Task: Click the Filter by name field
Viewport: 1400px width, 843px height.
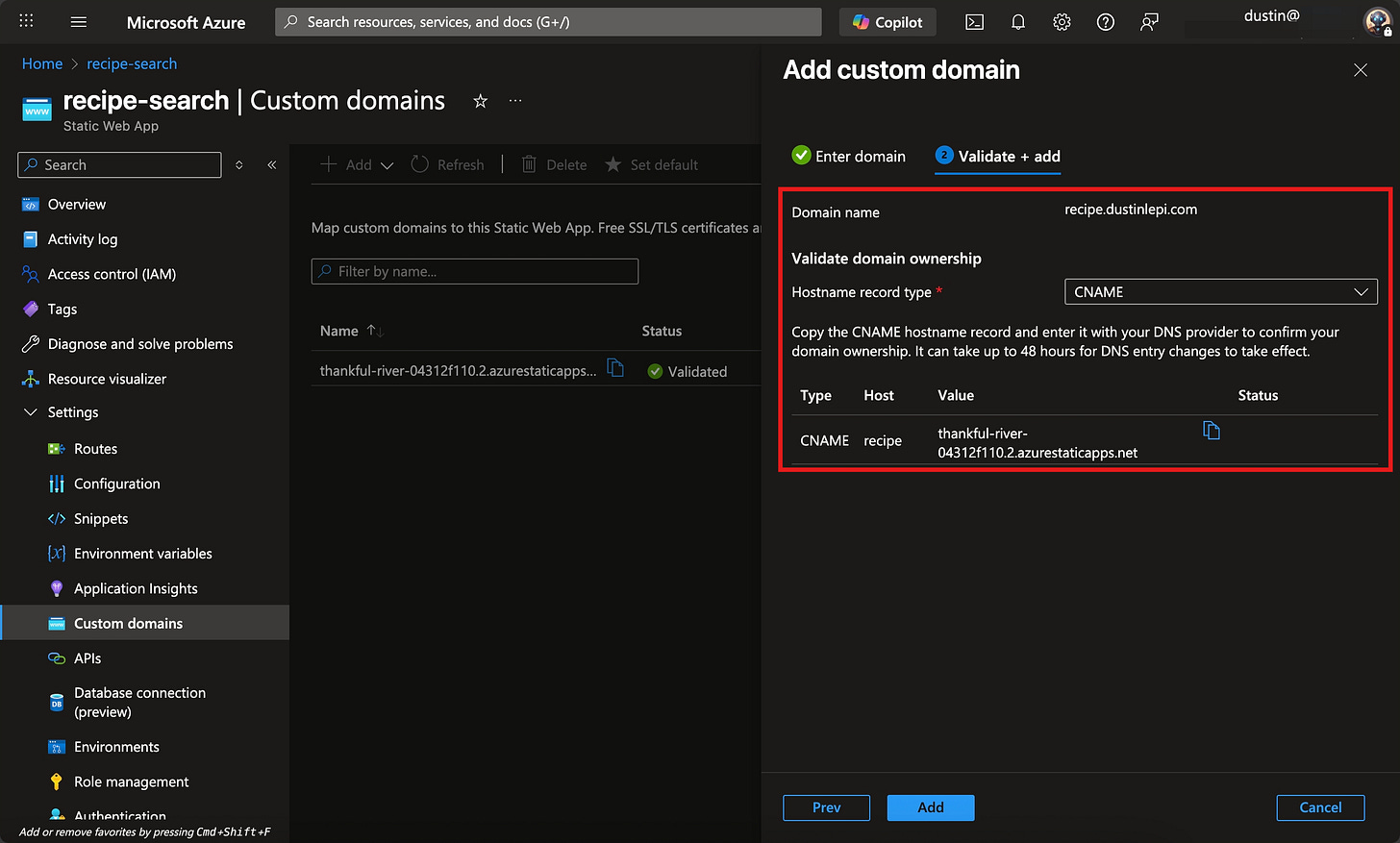Action: tap(475, 272)
